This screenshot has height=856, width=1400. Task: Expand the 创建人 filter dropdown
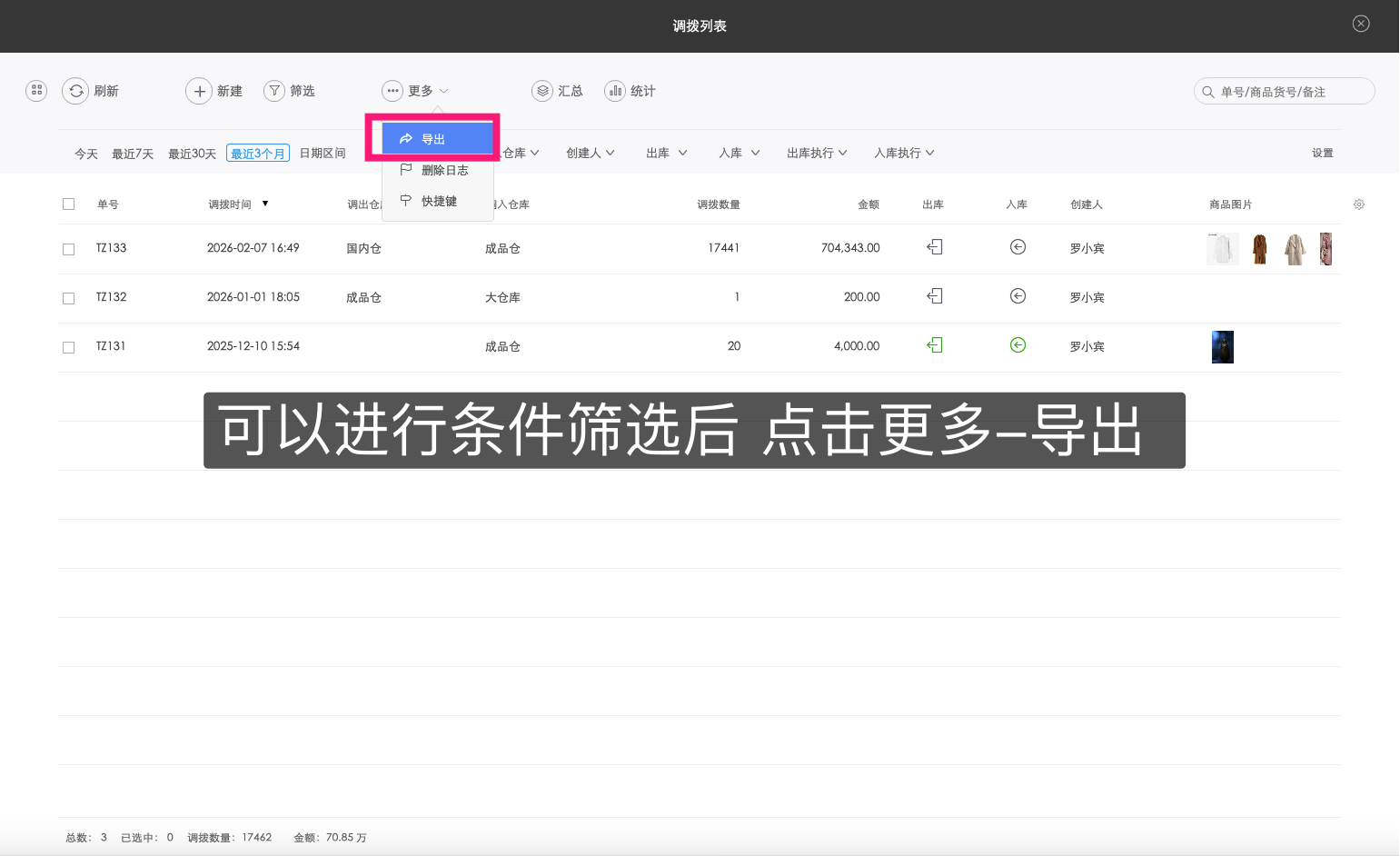pos(591,152)
